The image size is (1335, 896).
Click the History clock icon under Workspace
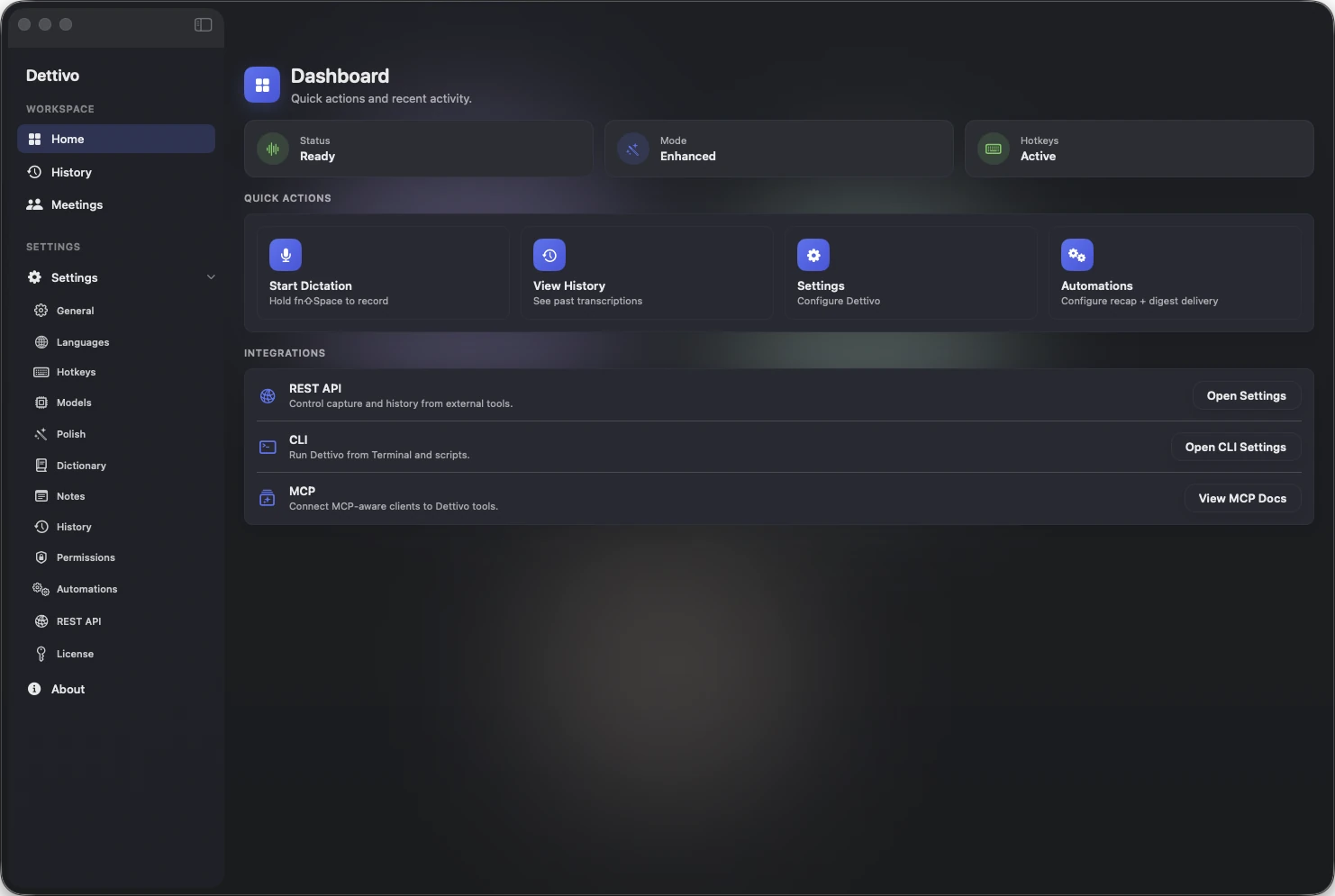34,172
